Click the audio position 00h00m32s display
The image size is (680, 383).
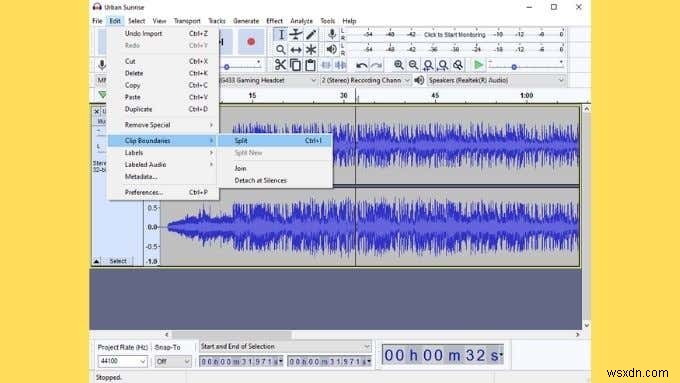tap(442, 355)
